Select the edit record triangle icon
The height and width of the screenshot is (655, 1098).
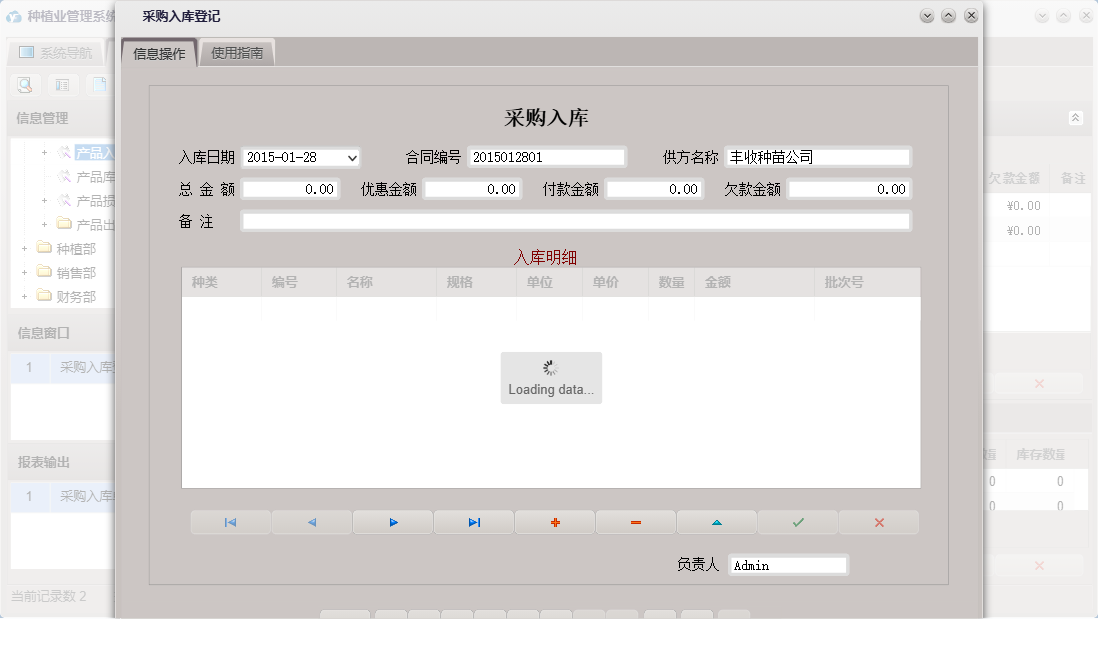pyautogui.click(x=716, y=522)
